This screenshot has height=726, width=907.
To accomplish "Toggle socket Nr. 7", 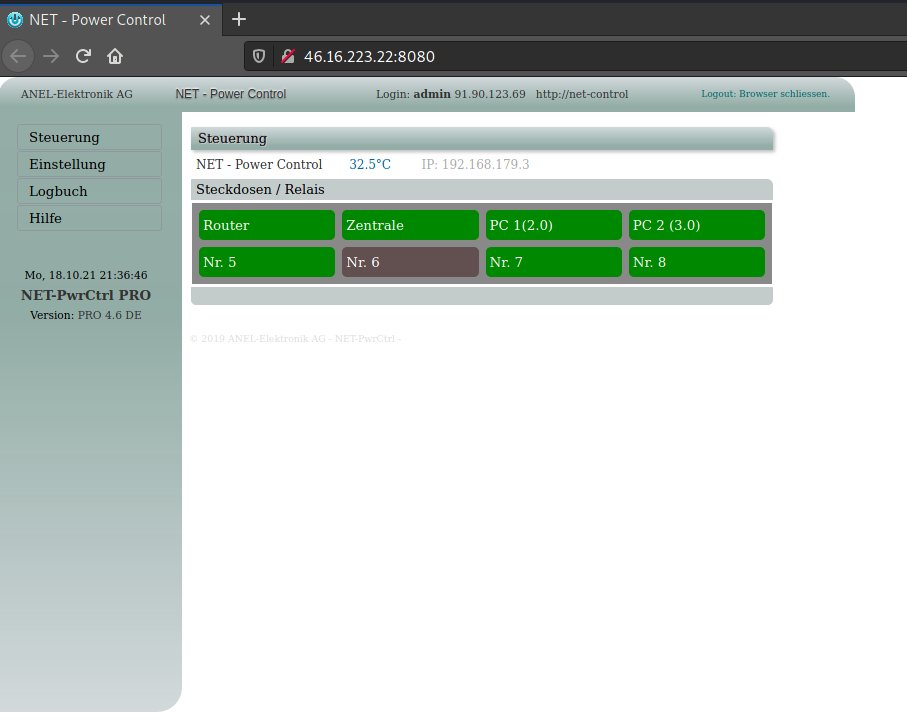I will coord(554,262).
